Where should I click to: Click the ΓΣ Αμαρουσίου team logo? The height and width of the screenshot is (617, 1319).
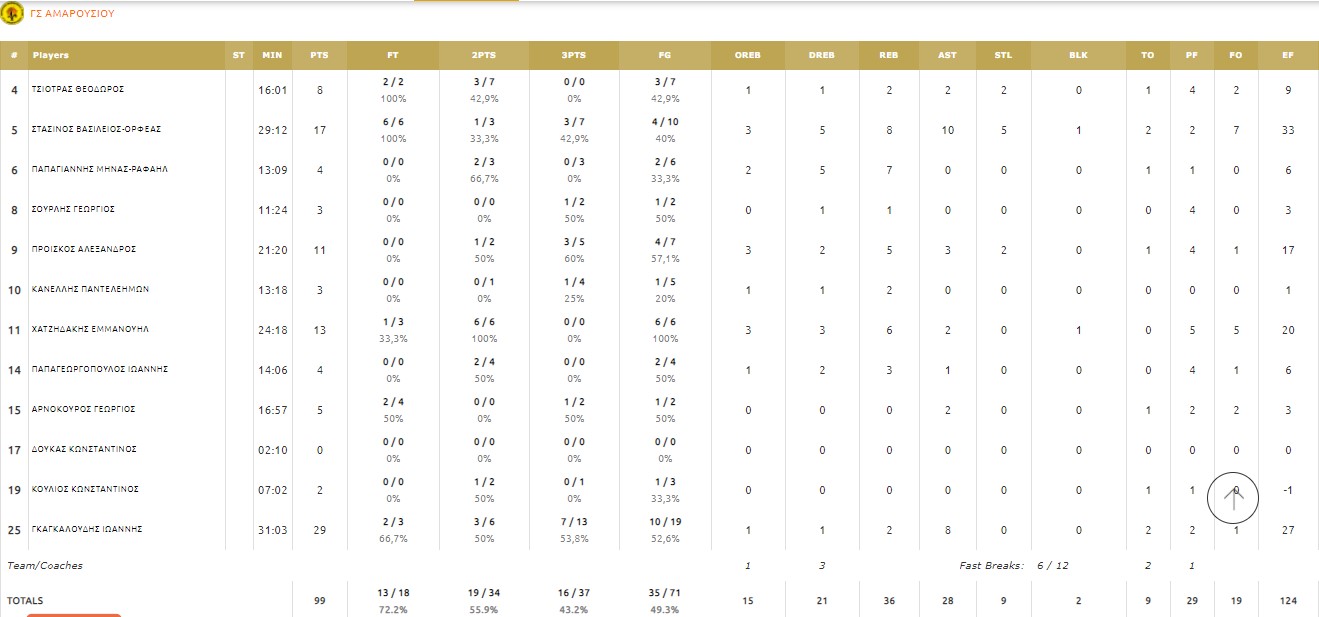[x=13, y=14]
